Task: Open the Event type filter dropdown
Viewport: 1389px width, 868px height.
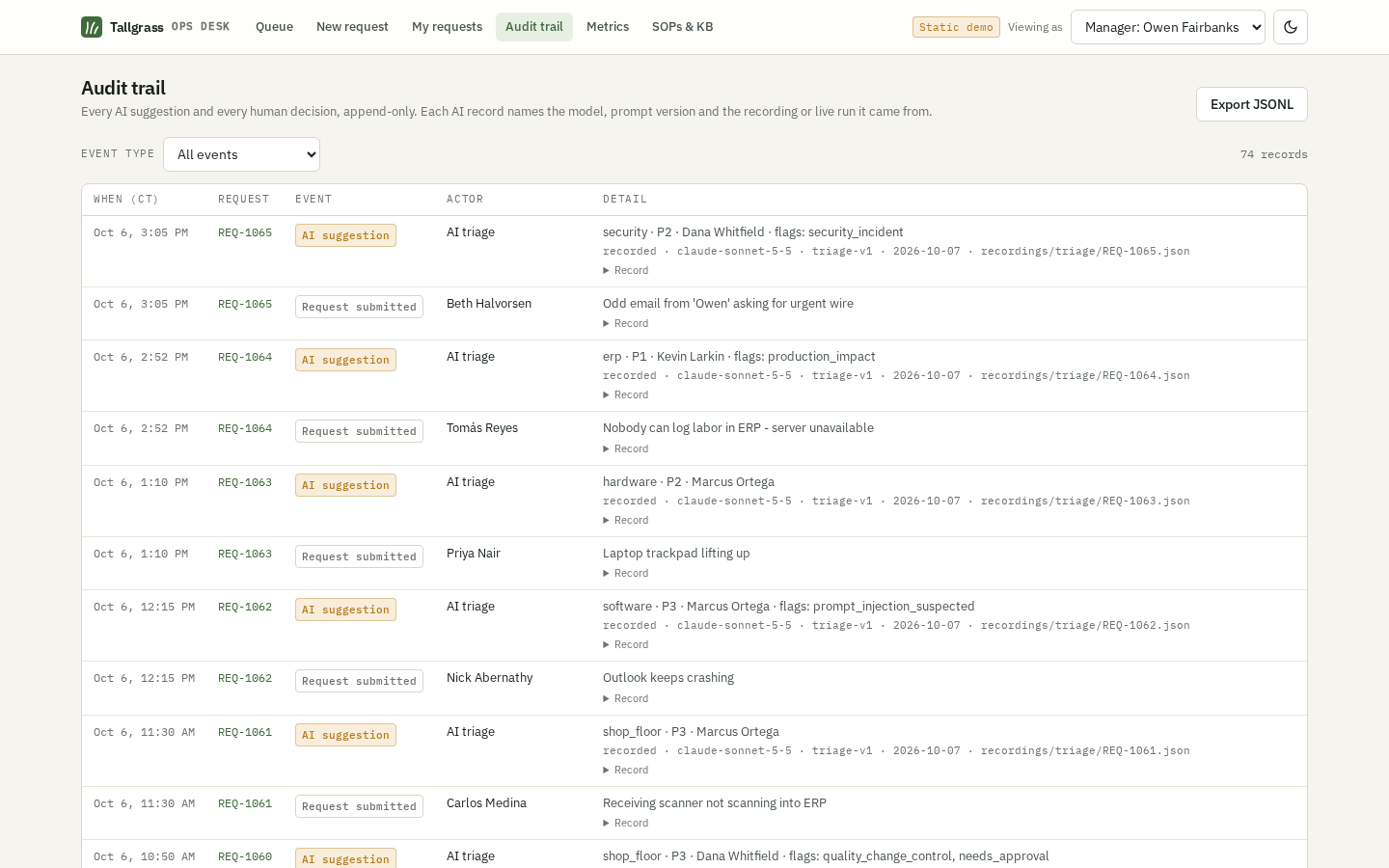Action: (x=241, y=154)
